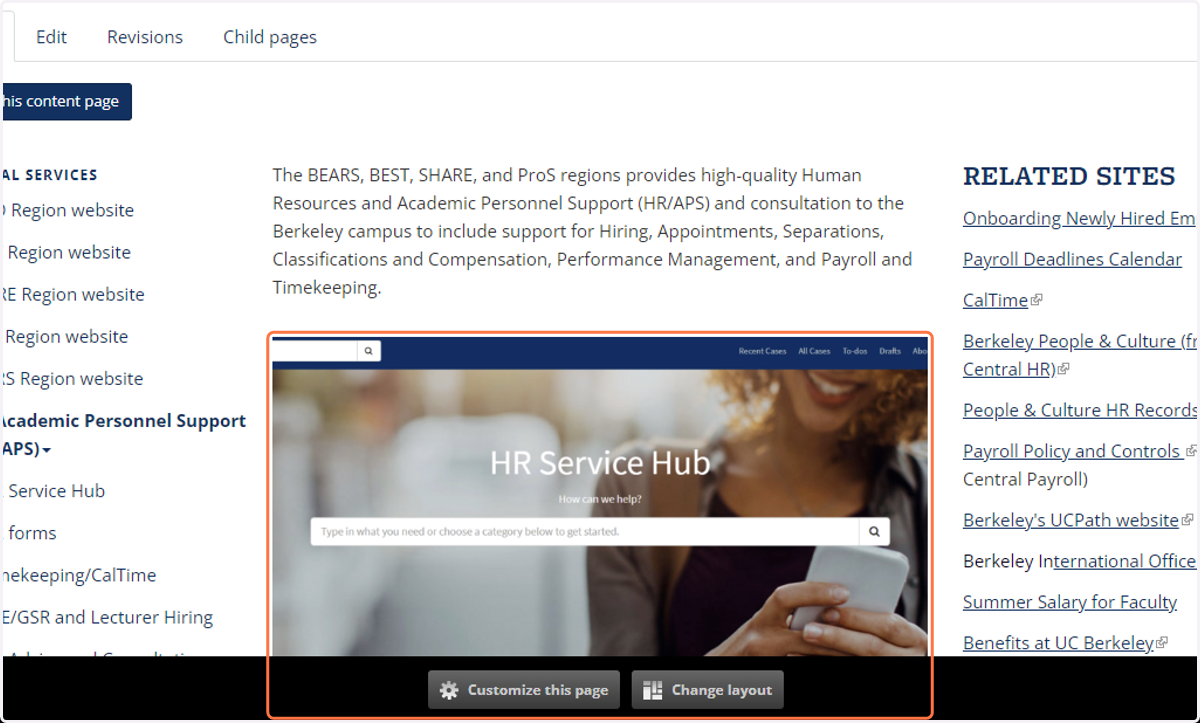The image size is (1200, 723).
Task: Click the search magnifier in HR Service Hub bar
Action: pos(875,532)
